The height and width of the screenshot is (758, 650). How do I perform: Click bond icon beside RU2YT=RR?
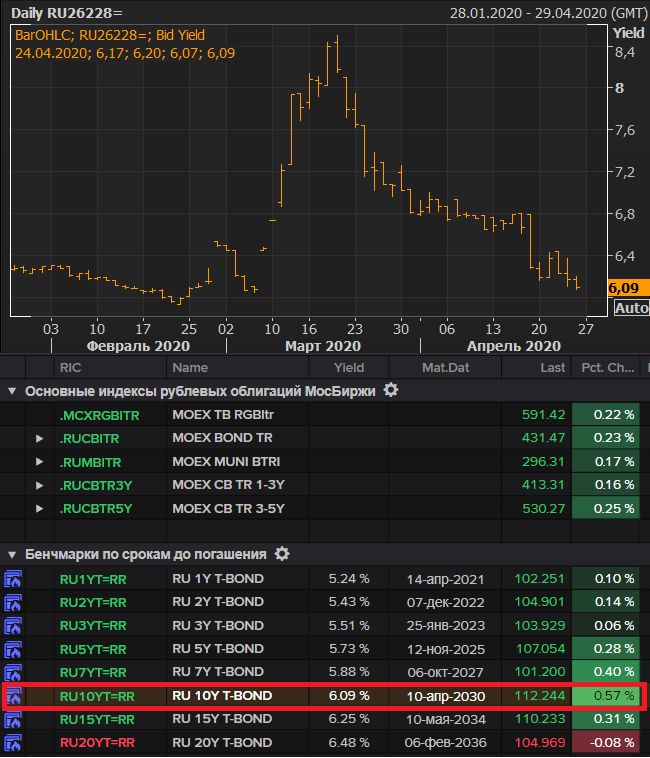(14, 602)
